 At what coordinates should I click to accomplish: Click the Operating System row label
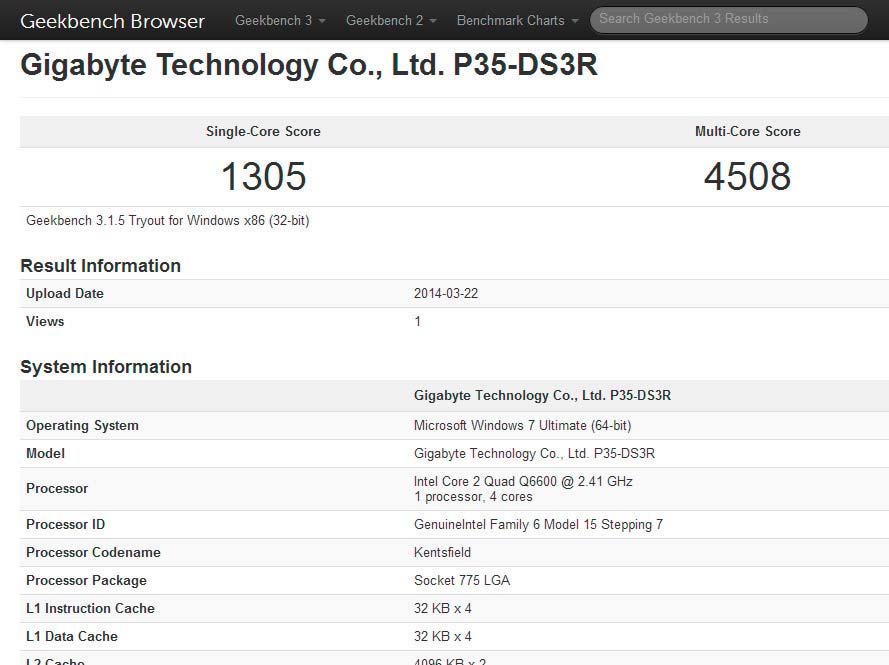[82, 426]
